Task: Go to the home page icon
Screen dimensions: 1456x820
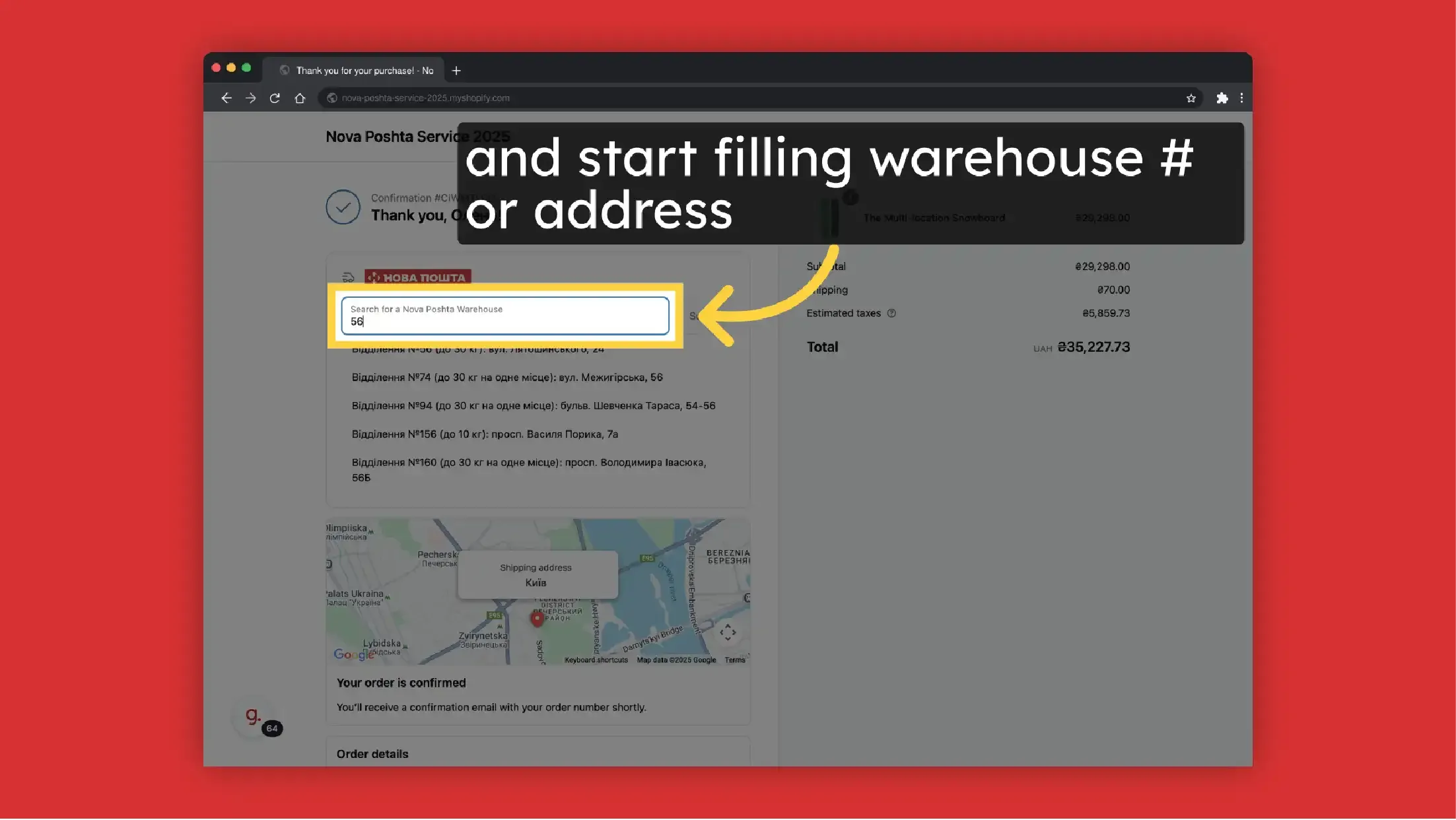Action: tap(300, 98)
